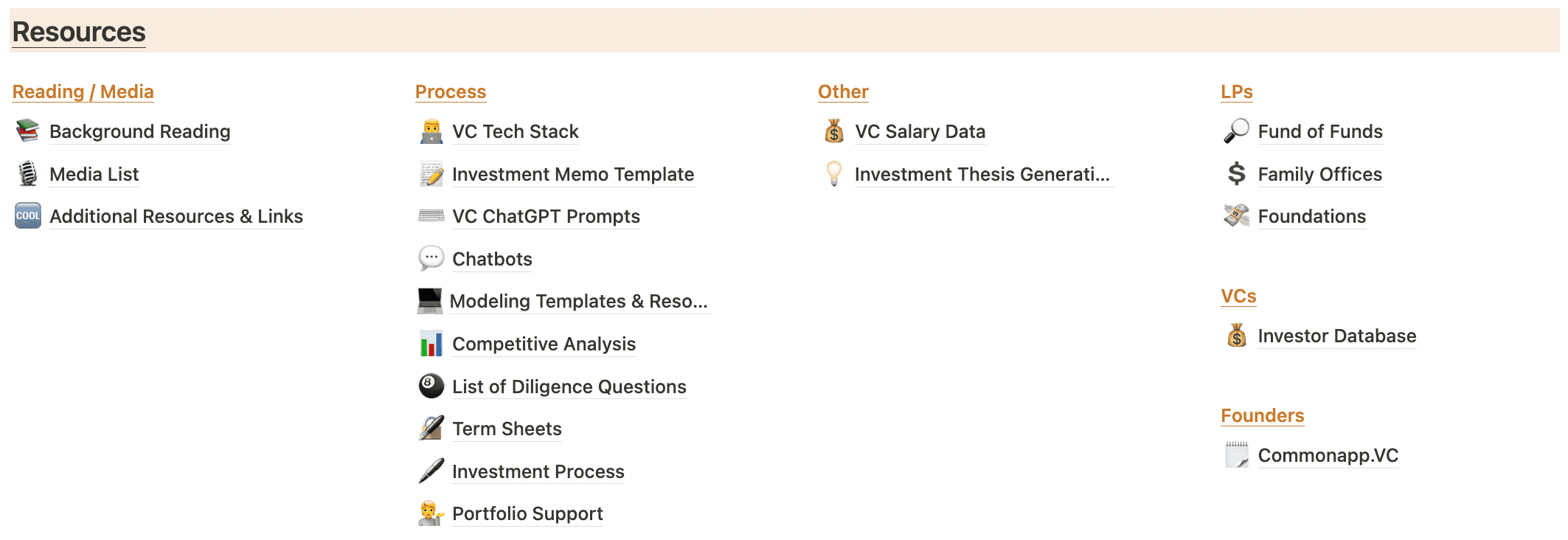The height and width of the screenshot is (540, 1568).
Task: Click the microphone icon next to Media List
Action: 27,174
